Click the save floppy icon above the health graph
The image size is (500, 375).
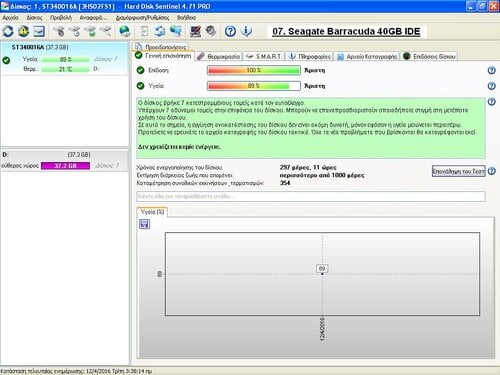tap(144, 224)
